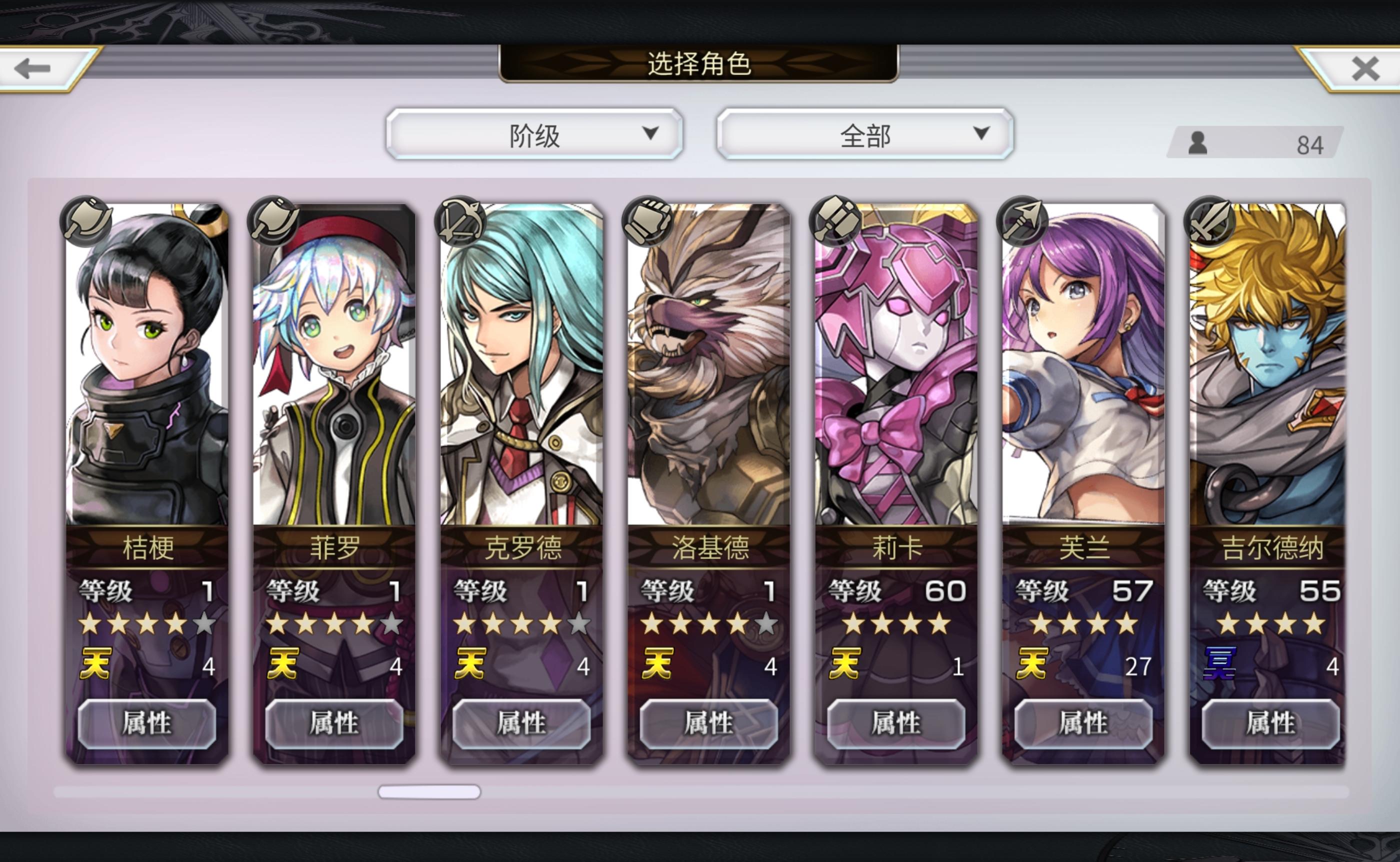Viewport: 1400px width, 862px height.
Task: Click the hammer weapon icon on 莉卡's card
Action: tap(835, 221)
